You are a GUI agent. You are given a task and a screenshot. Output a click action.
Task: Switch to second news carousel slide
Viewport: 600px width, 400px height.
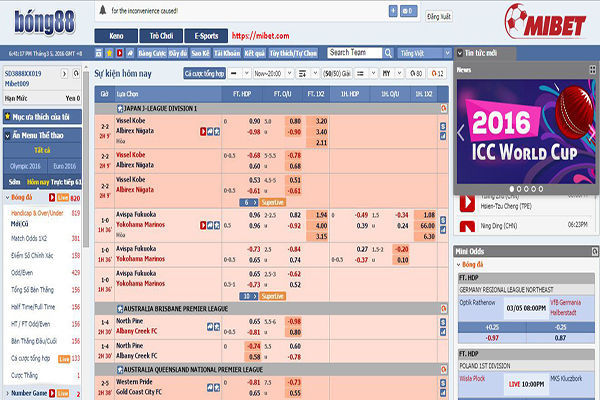519,189
